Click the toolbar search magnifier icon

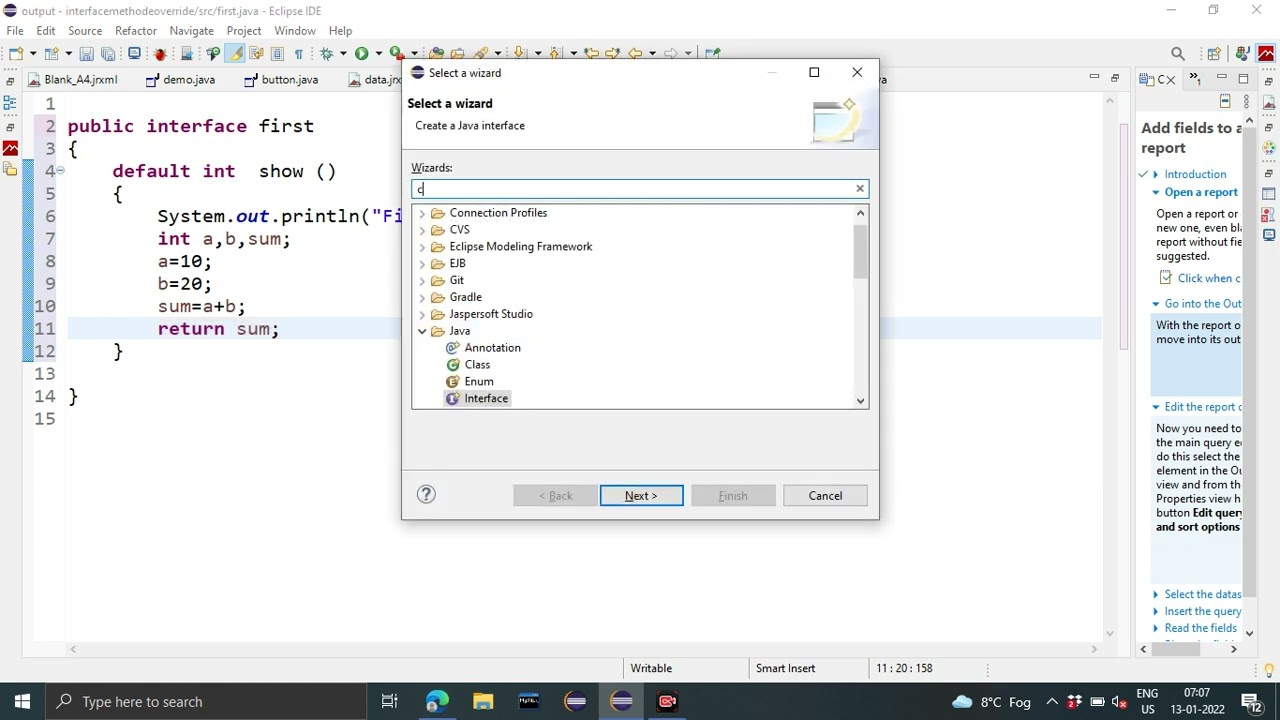[1178, 54]
